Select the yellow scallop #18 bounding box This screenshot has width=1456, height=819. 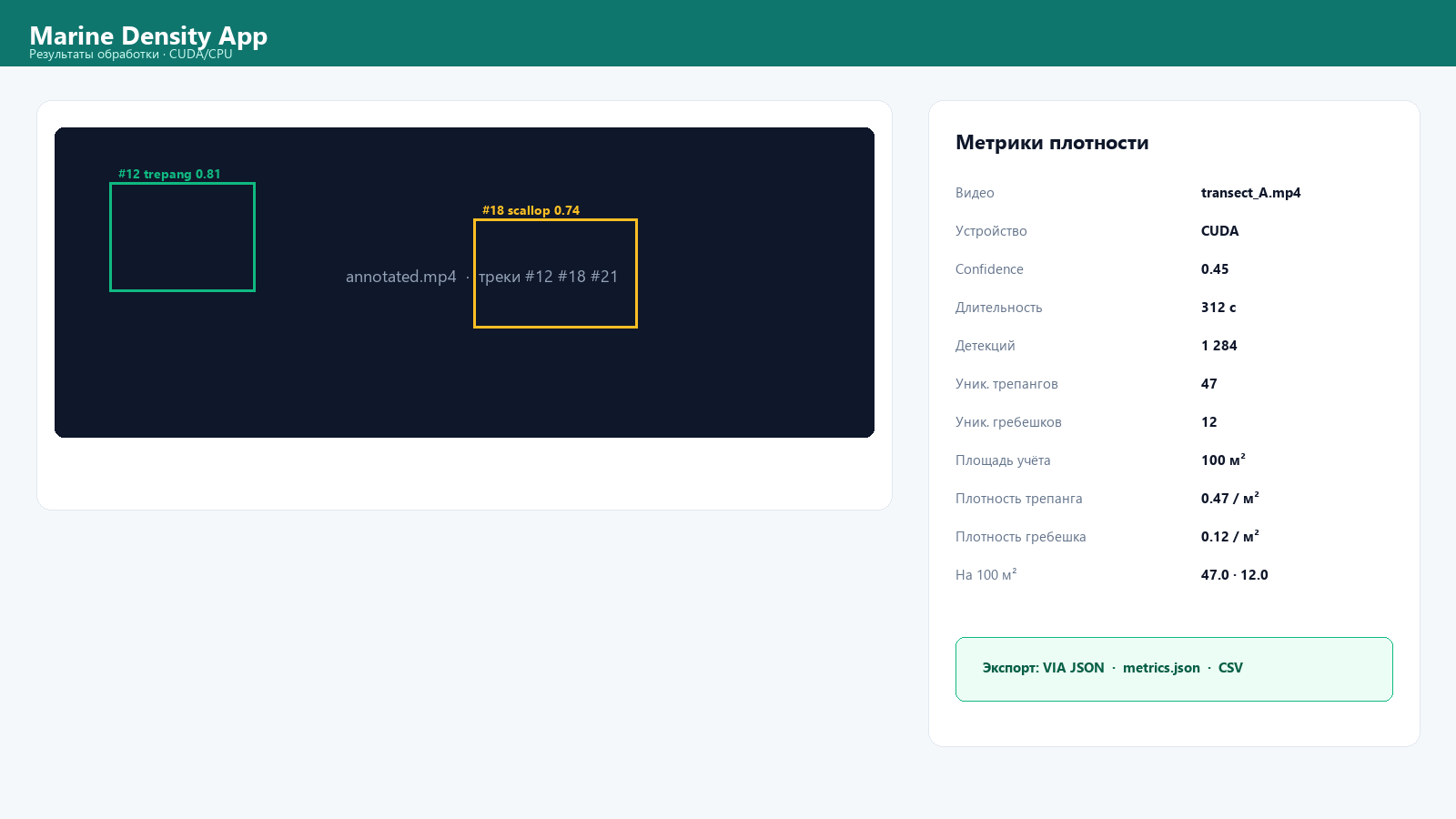(555, 273)
